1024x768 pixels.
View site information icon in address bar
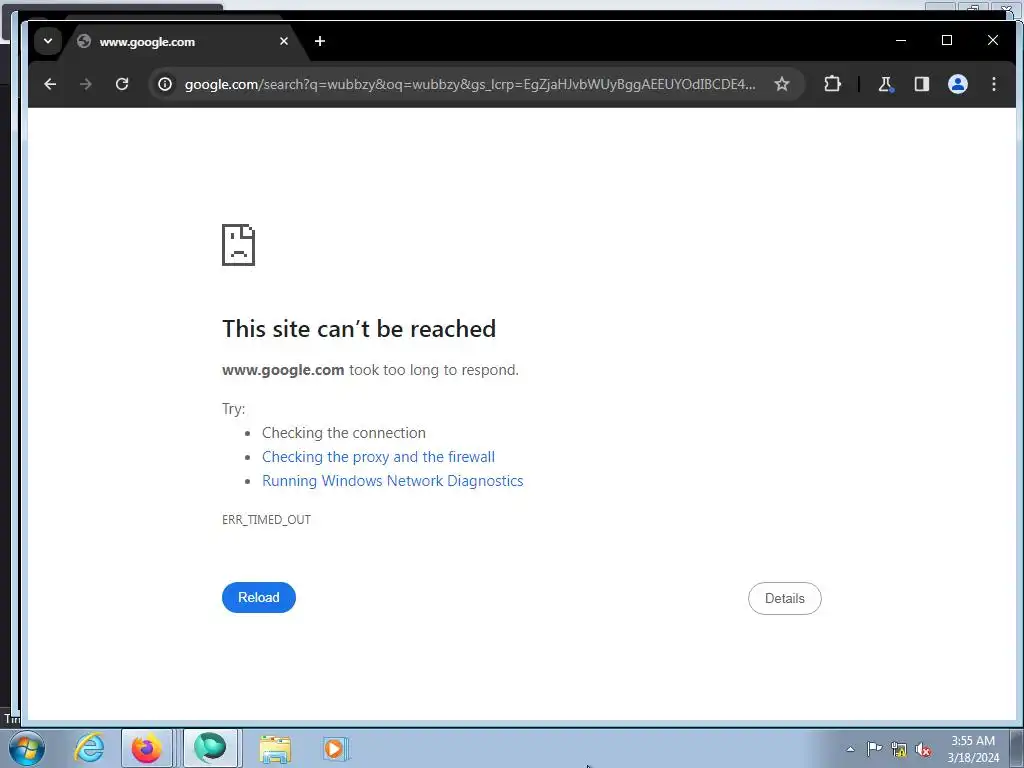pyautogui.click(x=165, y=84)
